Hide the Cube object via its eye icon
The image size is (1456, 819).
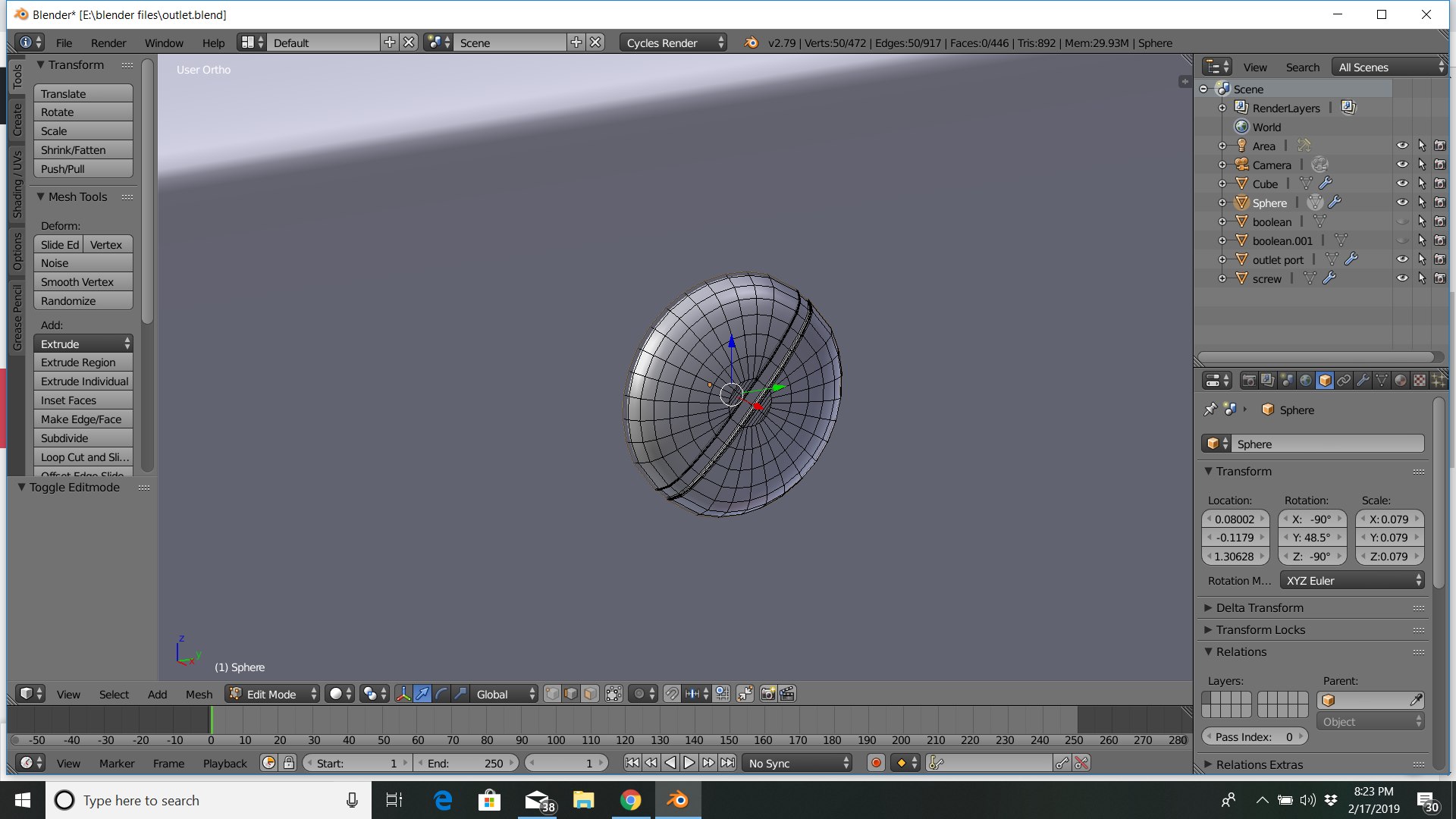[x=1402, y=184]
